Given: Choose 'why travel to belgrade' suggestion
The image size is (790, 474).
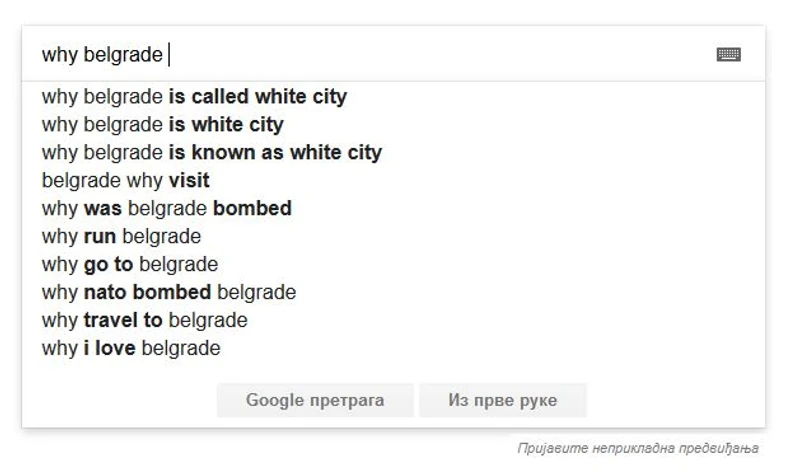Looking at the screenshot, I should point(144,321).
